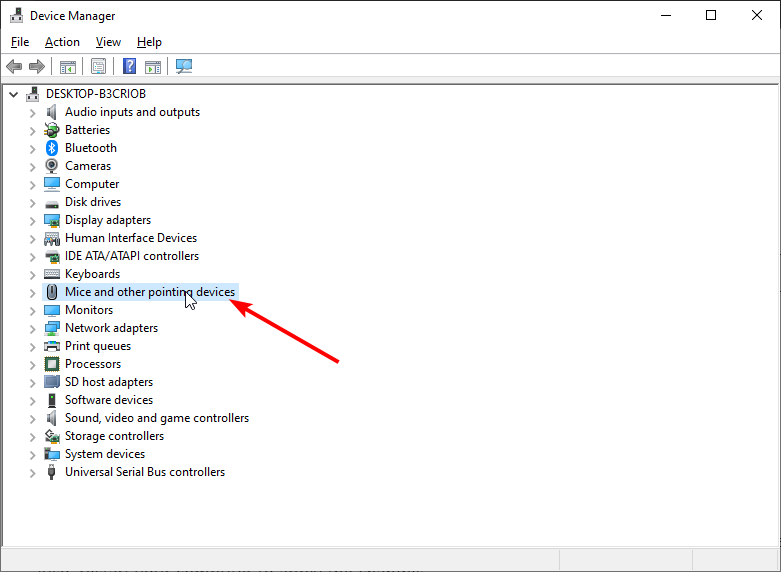Click the Monitors display icon
The width and height of the screenshot is (781, 572).
click(x=52, y=310)
